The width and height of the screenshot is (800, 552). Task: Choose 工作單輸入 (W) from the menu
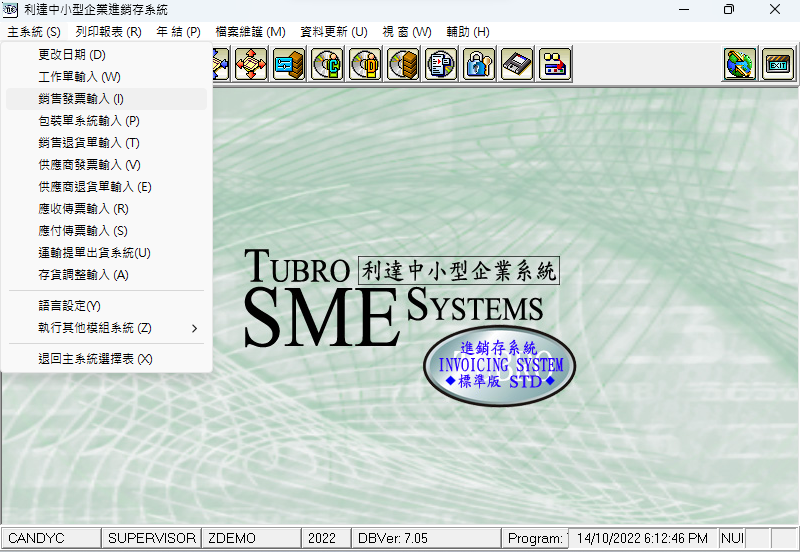(106, 77)
